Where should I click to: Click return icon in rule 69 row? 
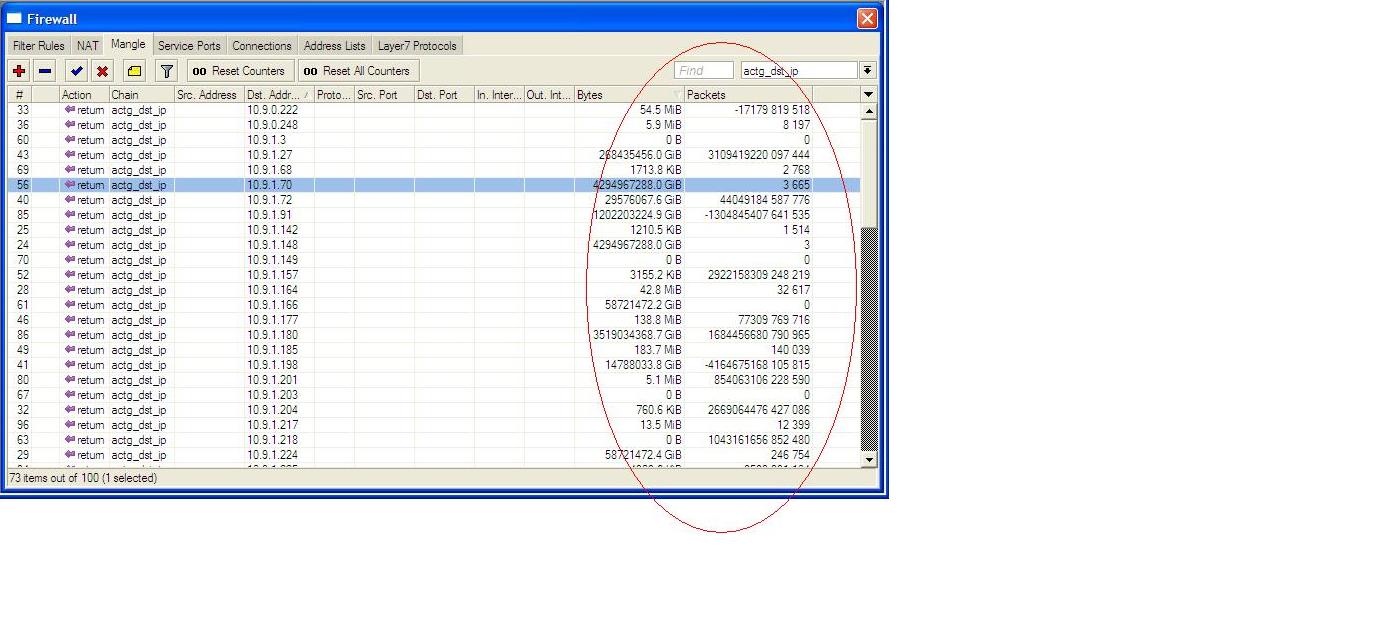(x=70, y=170)
